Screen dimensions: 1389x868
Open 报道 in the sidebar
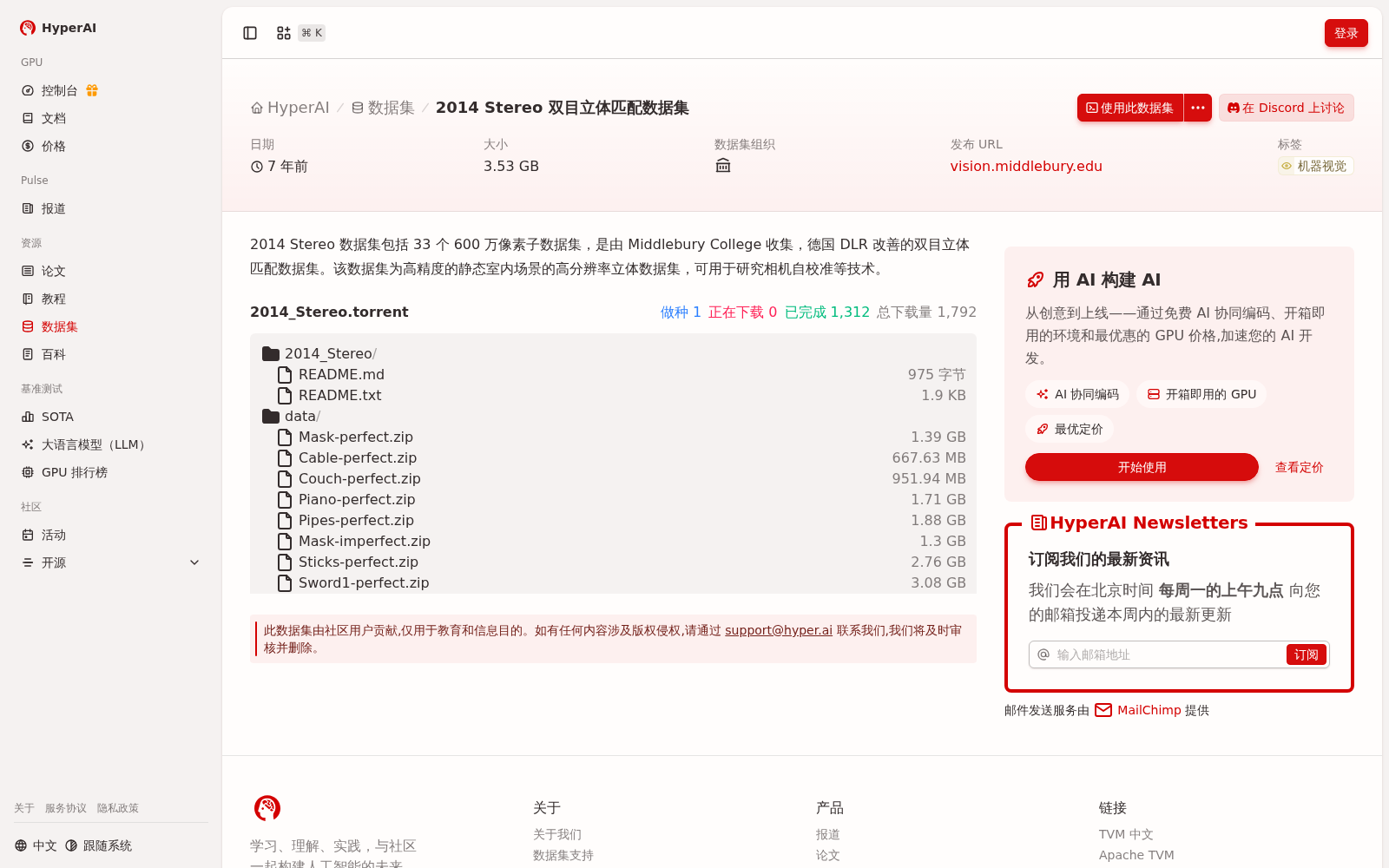pyautogui.click(x=110, y=208)
